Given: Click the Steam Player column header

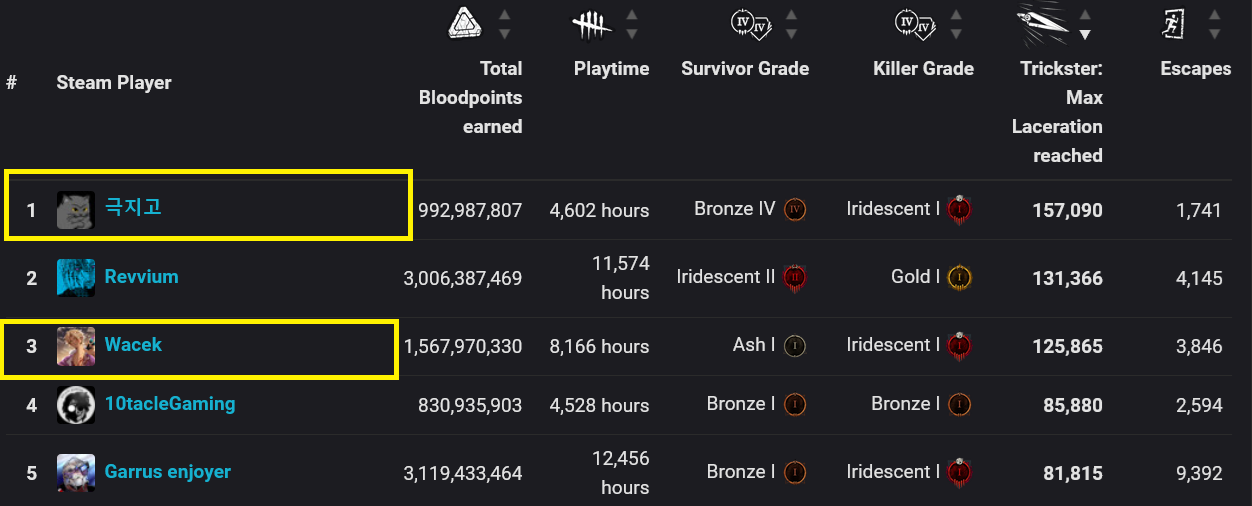Looking at the screenshot, I should coord(114,83).
